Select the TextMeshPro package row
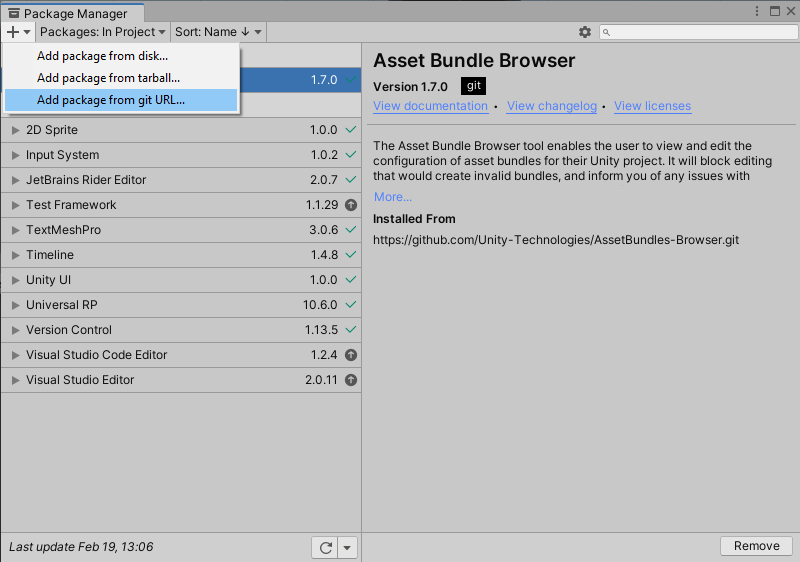This screenshot has height=562, width=800. pyautogui.click(x=181, y=230)
